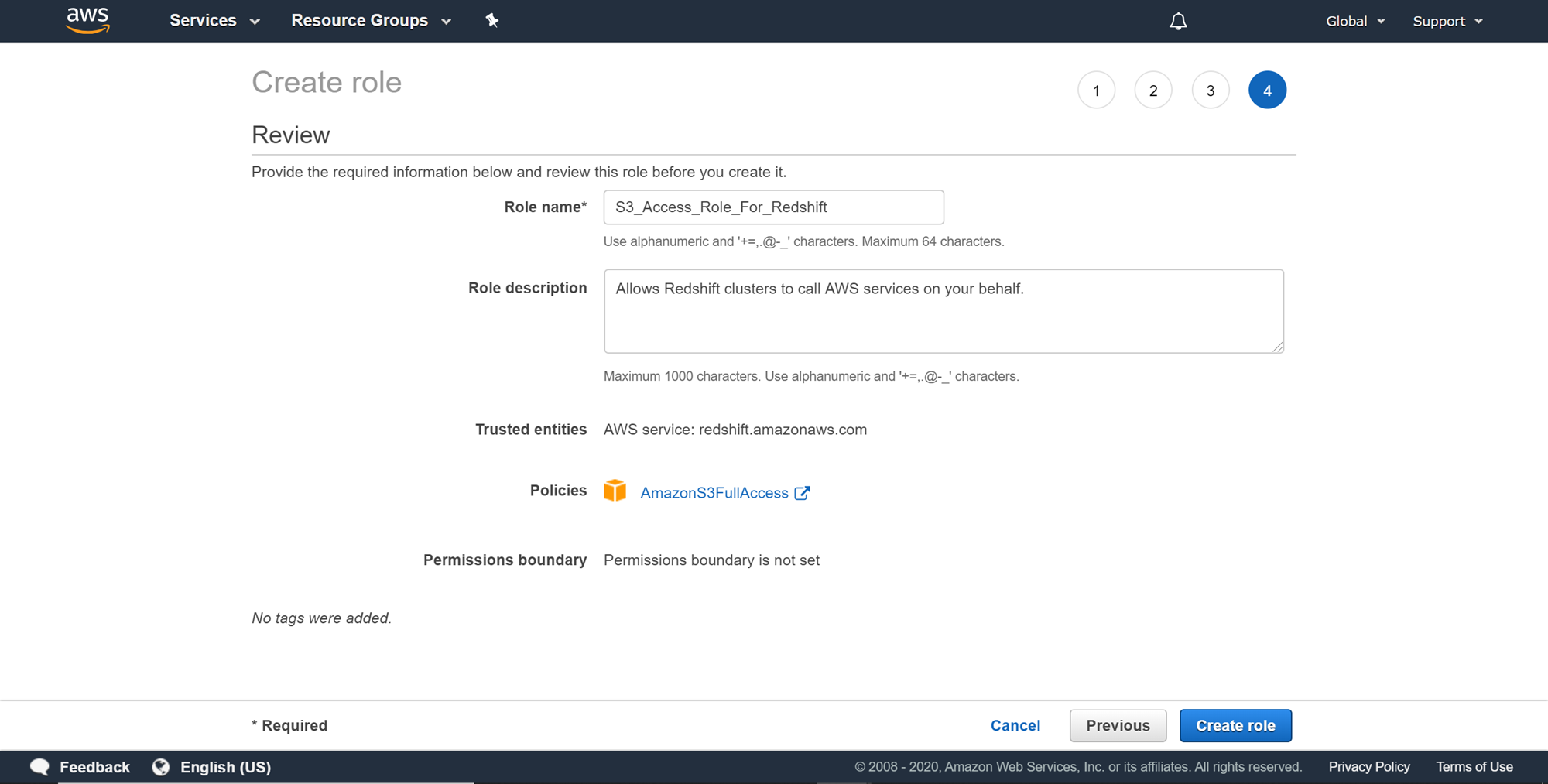Open the Support menu
This screenshot has width=1548, height=784.
click(1447, 21)
